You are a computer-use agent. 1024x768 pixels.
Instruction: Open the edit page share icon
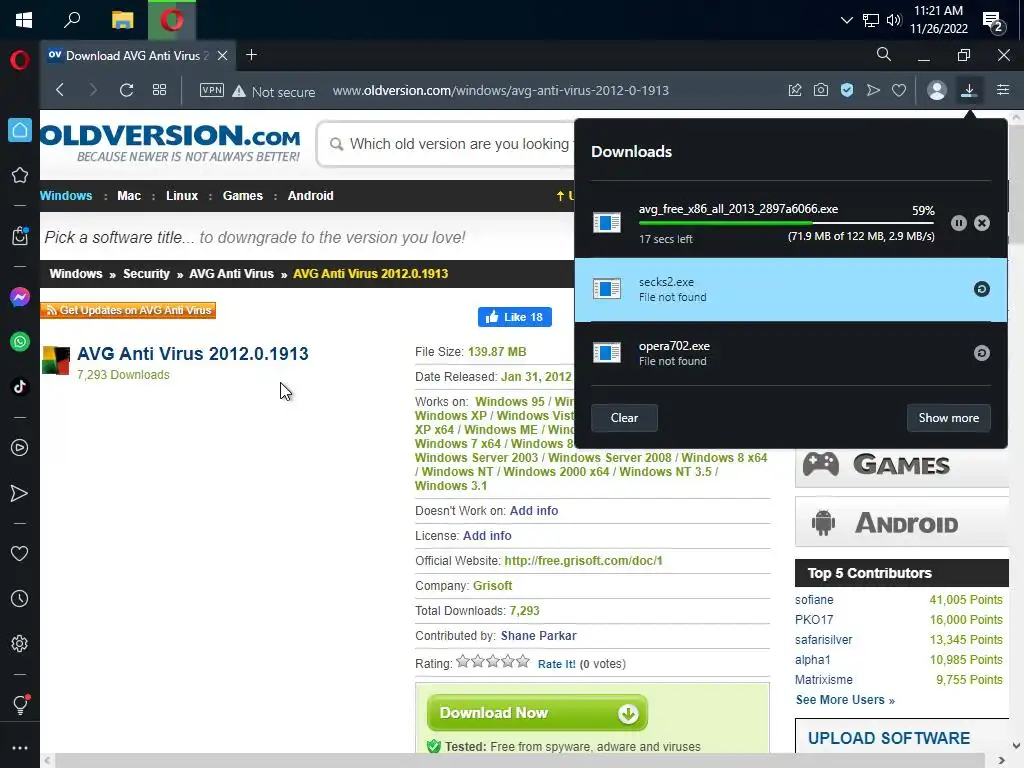click(795, 90)
